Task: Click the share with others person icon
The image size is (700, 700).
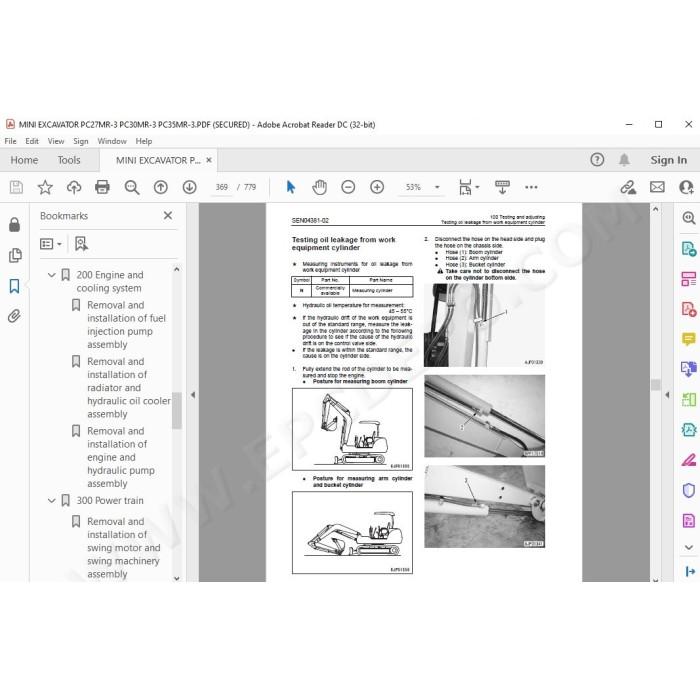Action: 686,187
